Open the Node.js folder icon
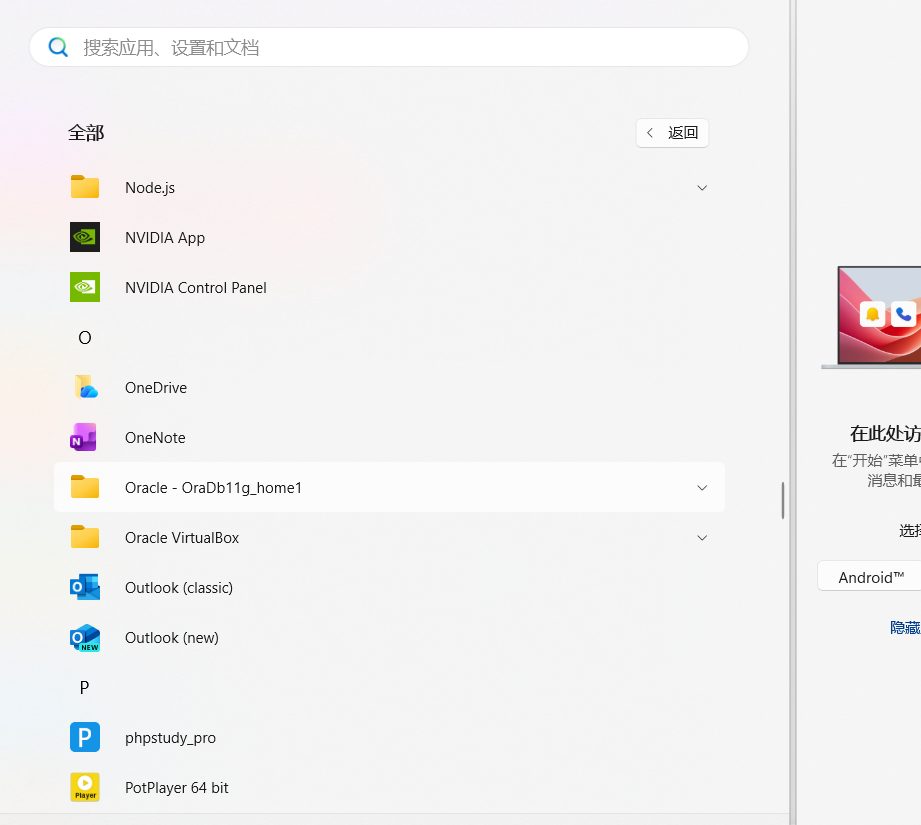Image resolution: width=921 pixels, height=825 pixels. coord(85,187)
